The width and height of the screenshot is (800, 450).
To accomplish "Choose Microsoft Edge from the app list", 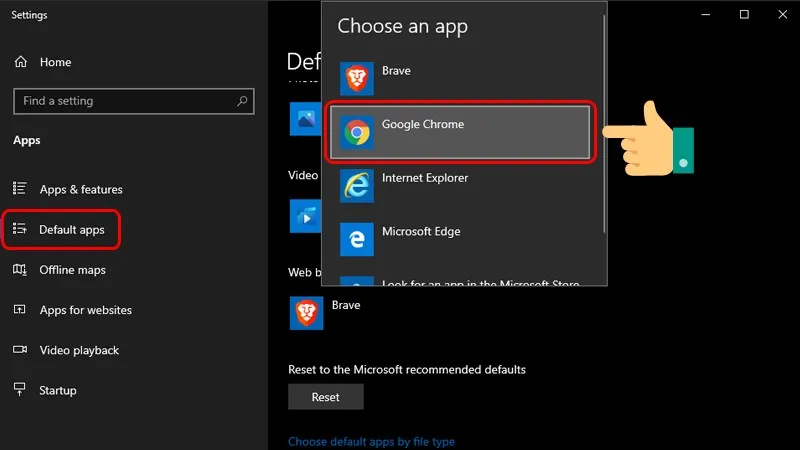I will (x=420, y=232).
